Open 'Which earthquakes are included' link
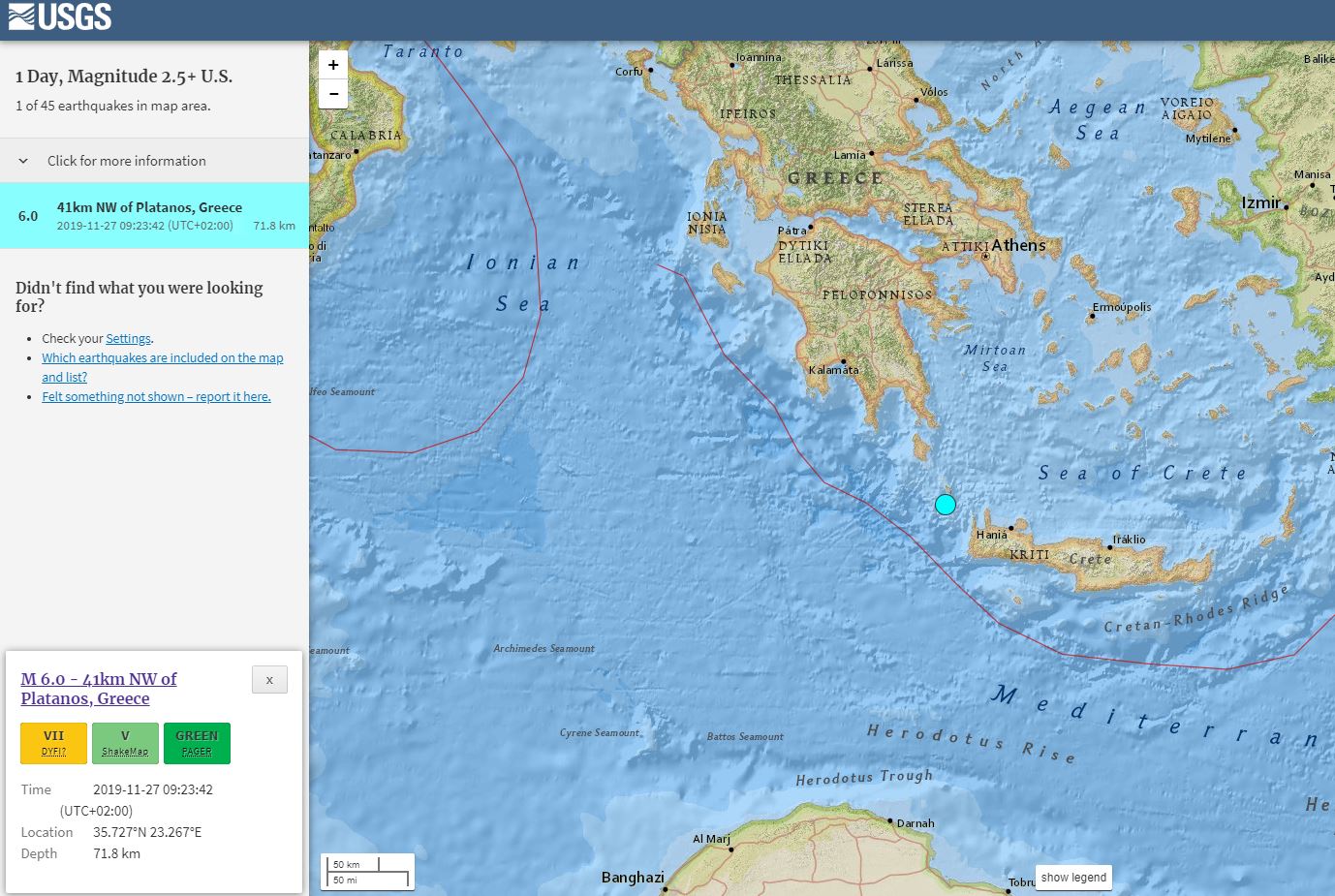This screenshot has height=896, width=1335. [x=162, y=358]
